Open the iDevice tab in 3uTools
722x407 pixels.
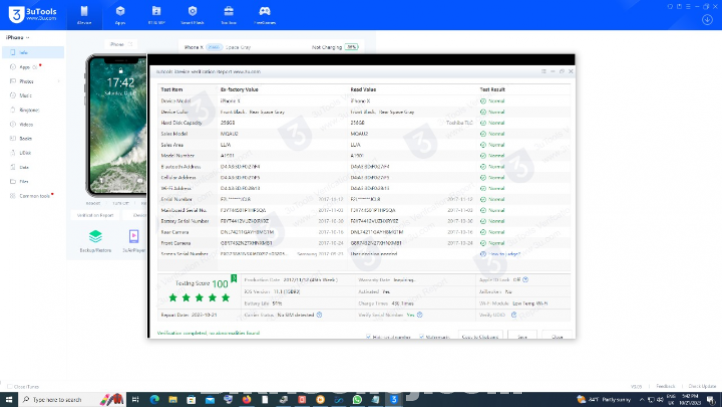[x=84, y=15]
